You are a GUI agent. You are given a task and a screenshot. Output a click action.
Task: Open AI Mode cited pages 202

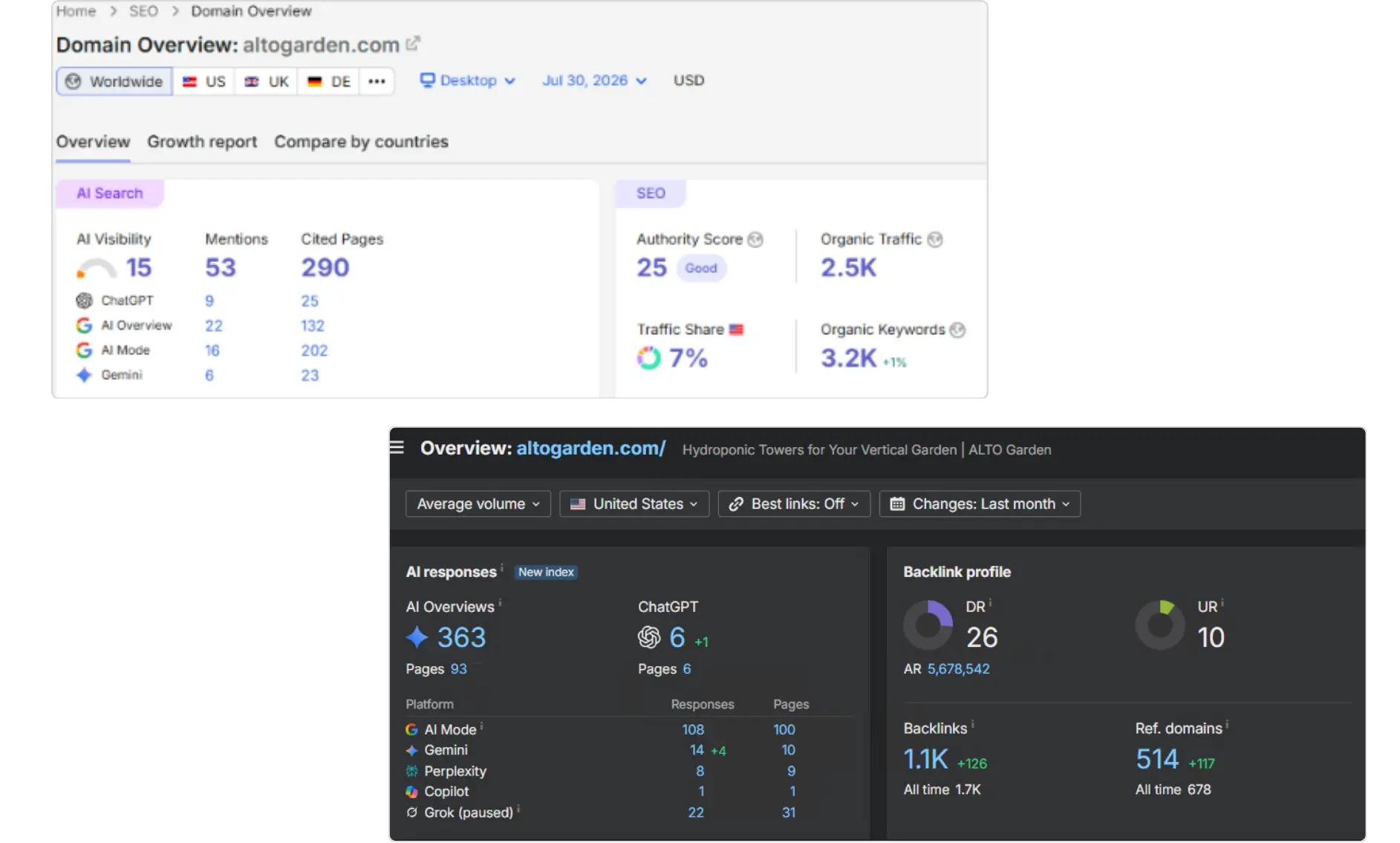[x=314, y=350]
